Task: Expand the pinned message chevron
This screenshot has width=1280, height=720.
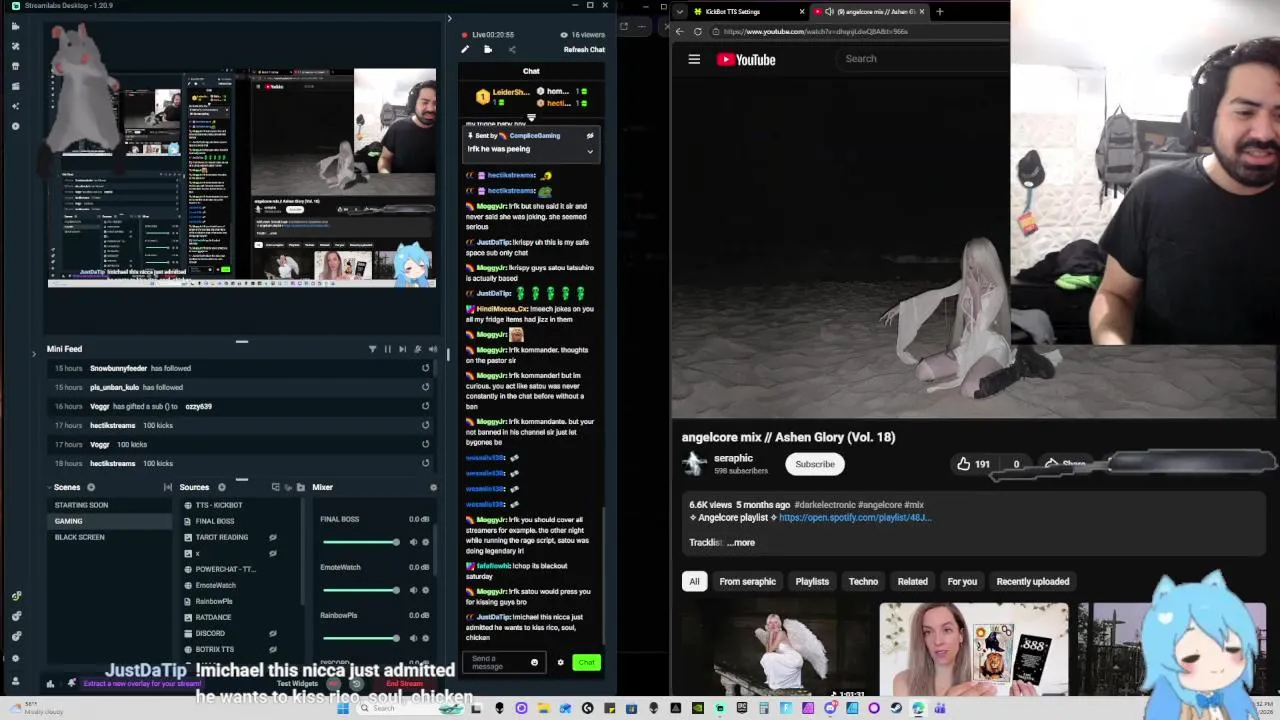Action: tap(590, 152)
